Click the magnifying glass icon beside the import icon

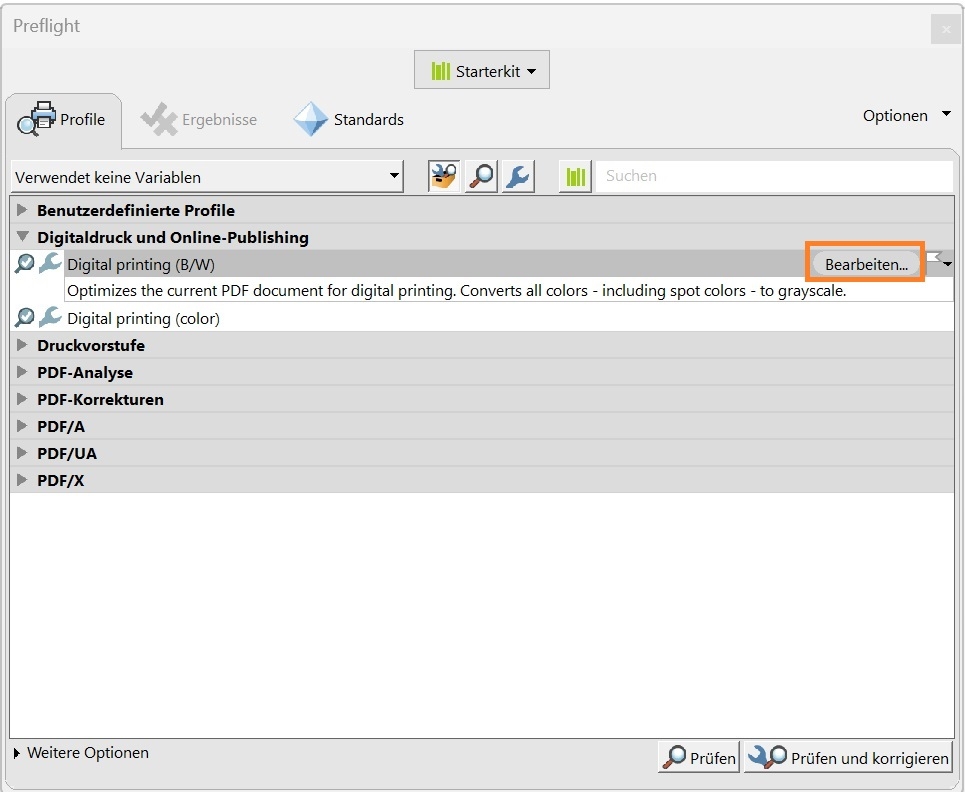(x=481, y=175)
